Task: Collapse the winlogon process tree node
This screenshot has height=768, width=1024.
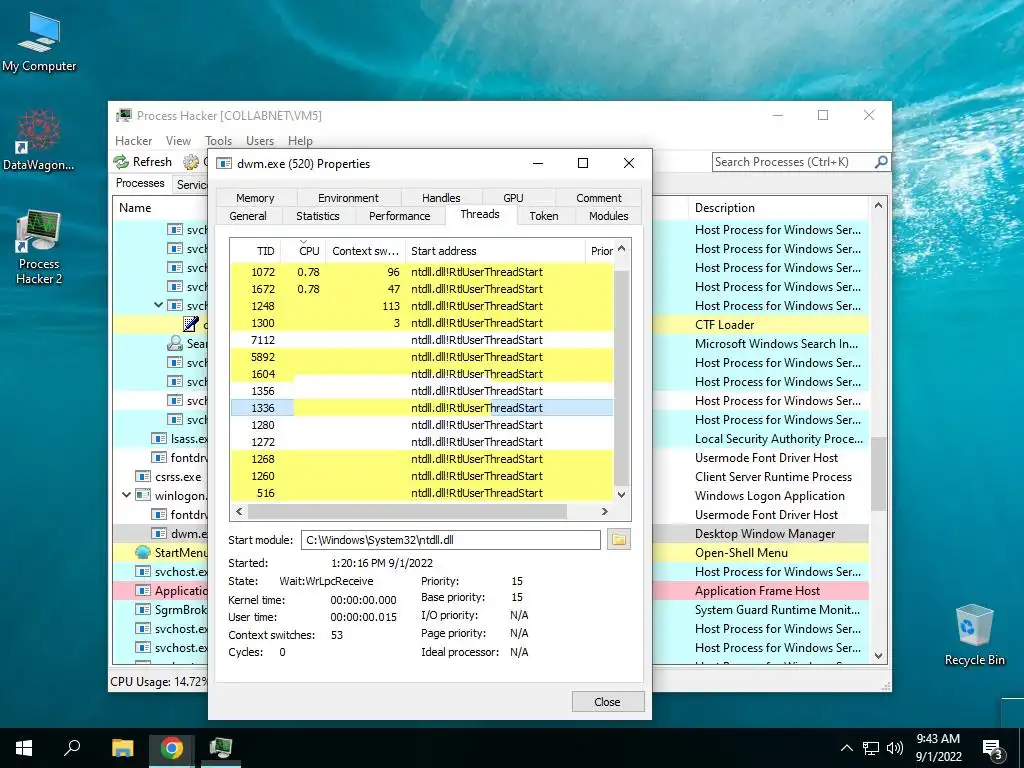Action: tap(127, 495)
